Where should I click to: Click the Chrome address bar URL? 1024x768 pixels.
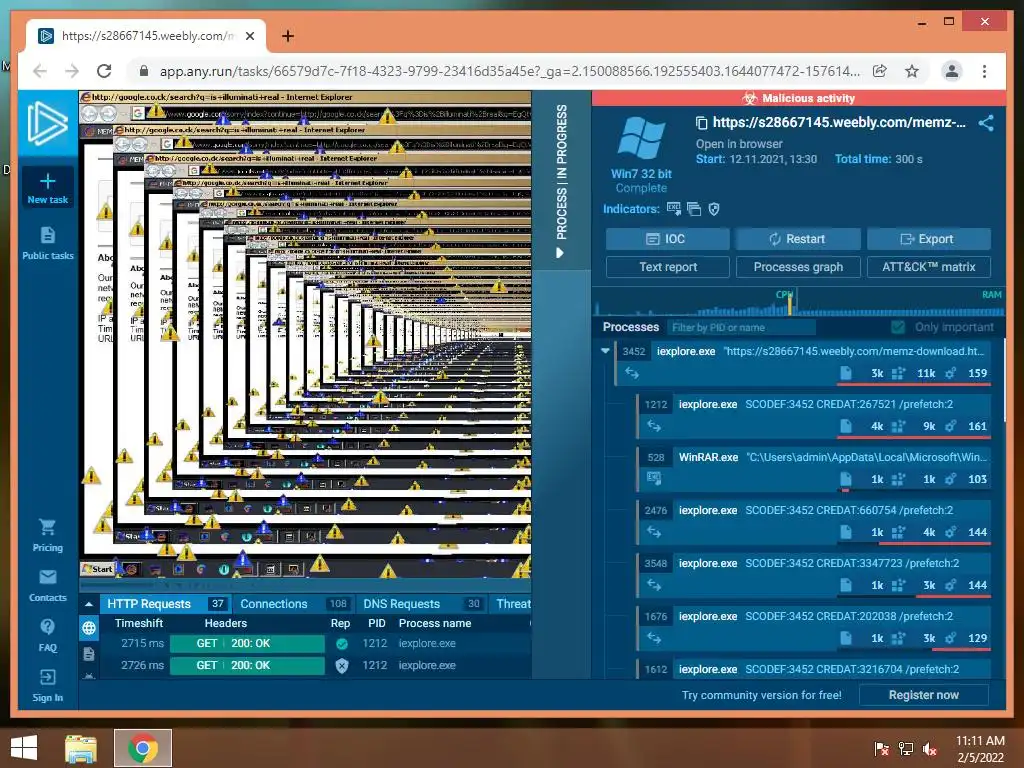pyautogui.click(x=509, y=71)
